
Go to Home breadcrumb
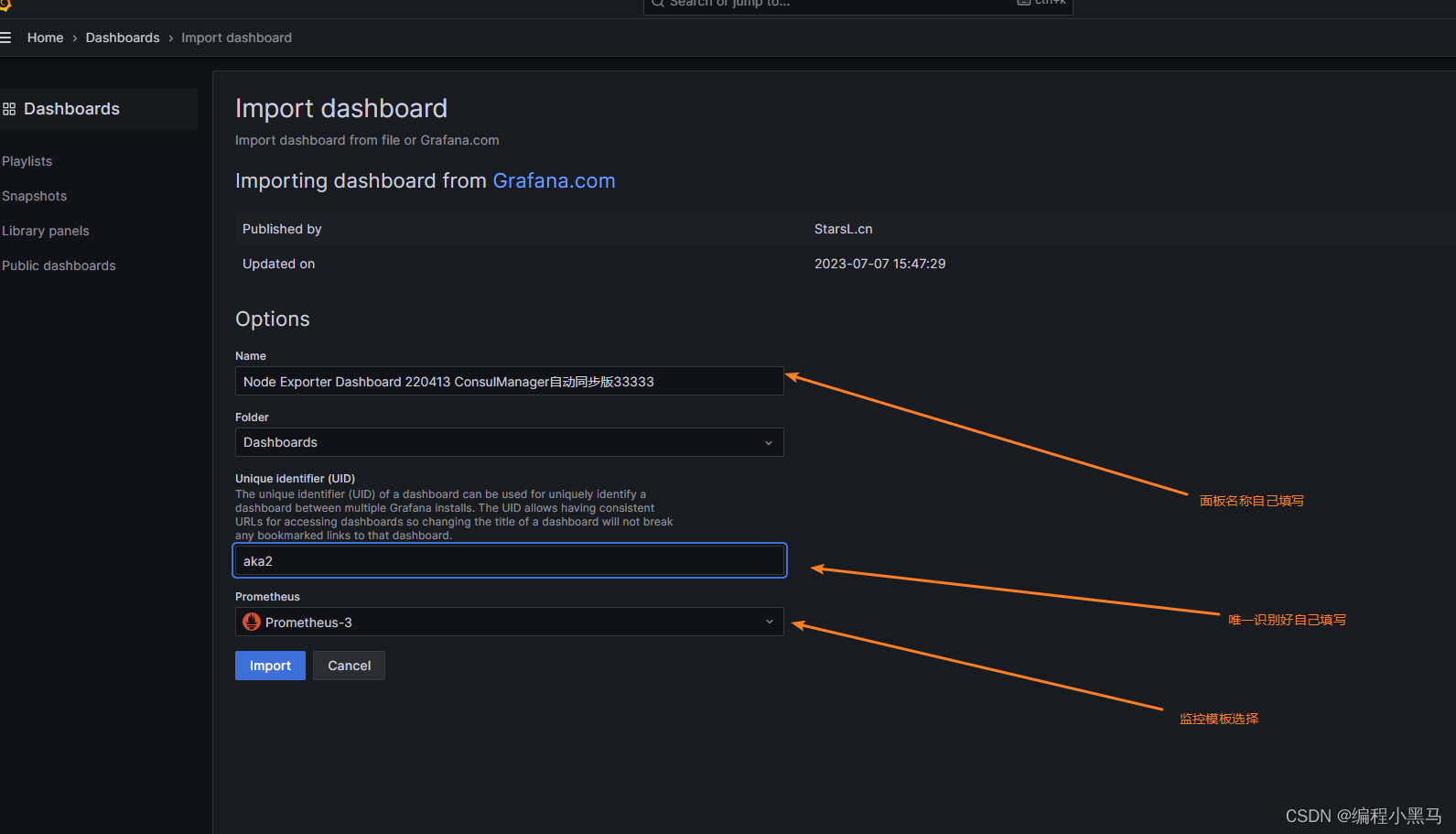click(46, 38)
